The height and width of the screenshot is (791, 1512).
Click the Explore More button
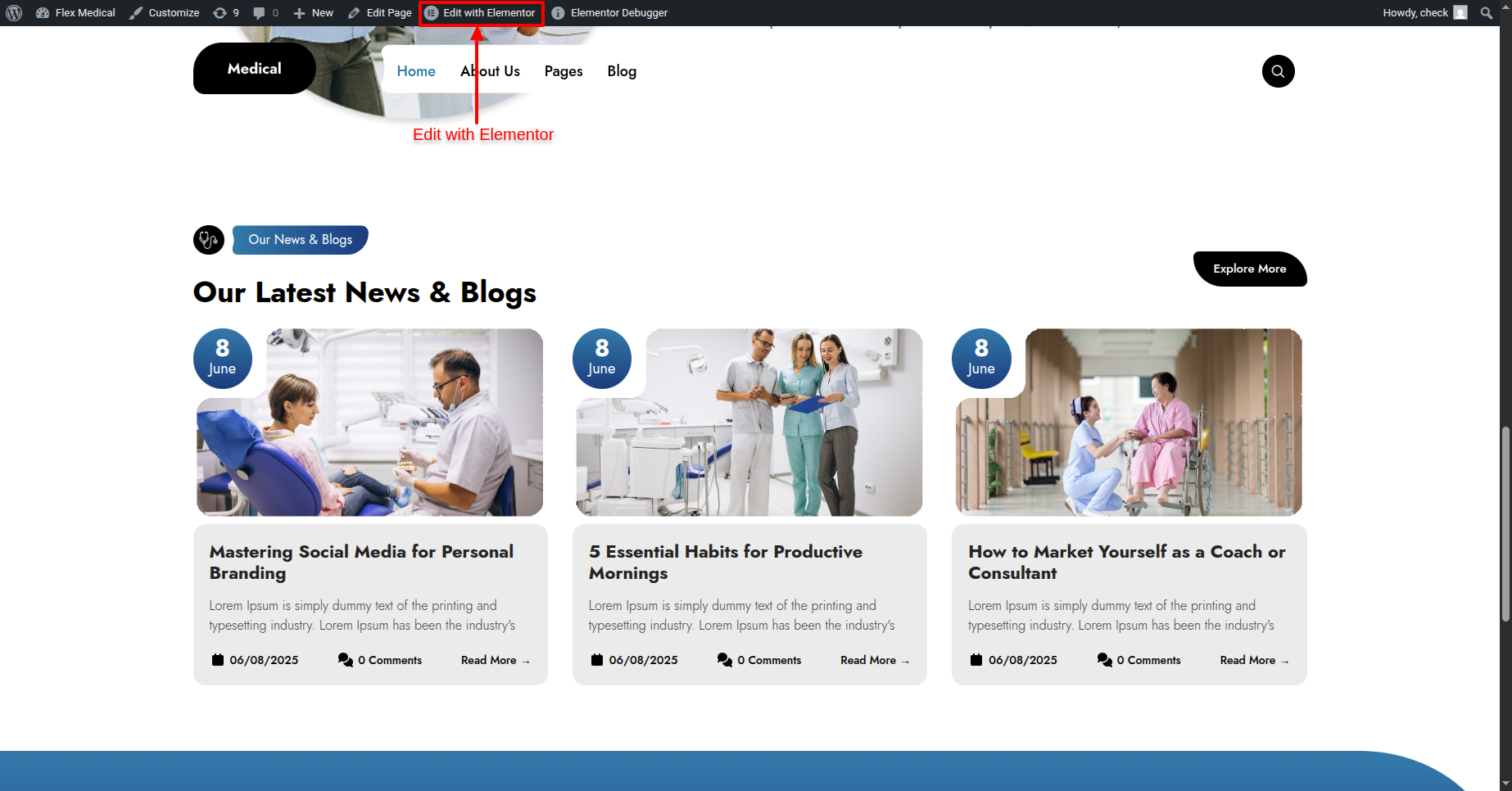point(1250,269)
